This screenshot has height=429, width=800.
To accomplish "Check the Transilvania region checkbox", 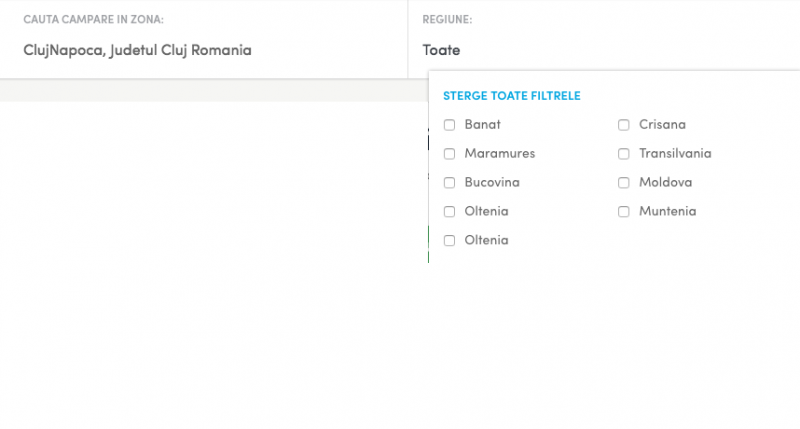I will [x=624, y=154].
